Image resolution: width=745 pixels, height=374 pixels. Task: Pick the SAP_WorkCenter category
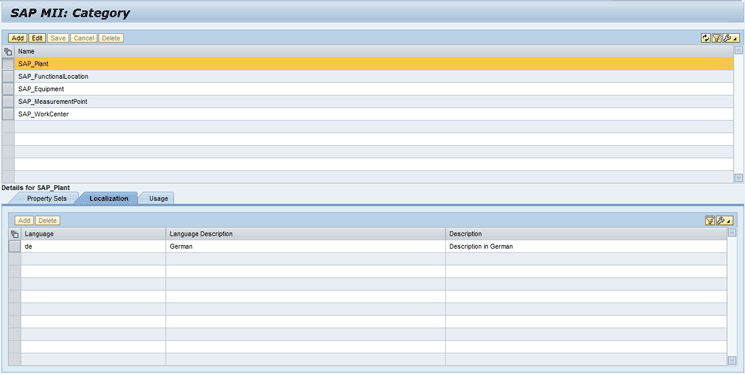(x=374, y=114)
